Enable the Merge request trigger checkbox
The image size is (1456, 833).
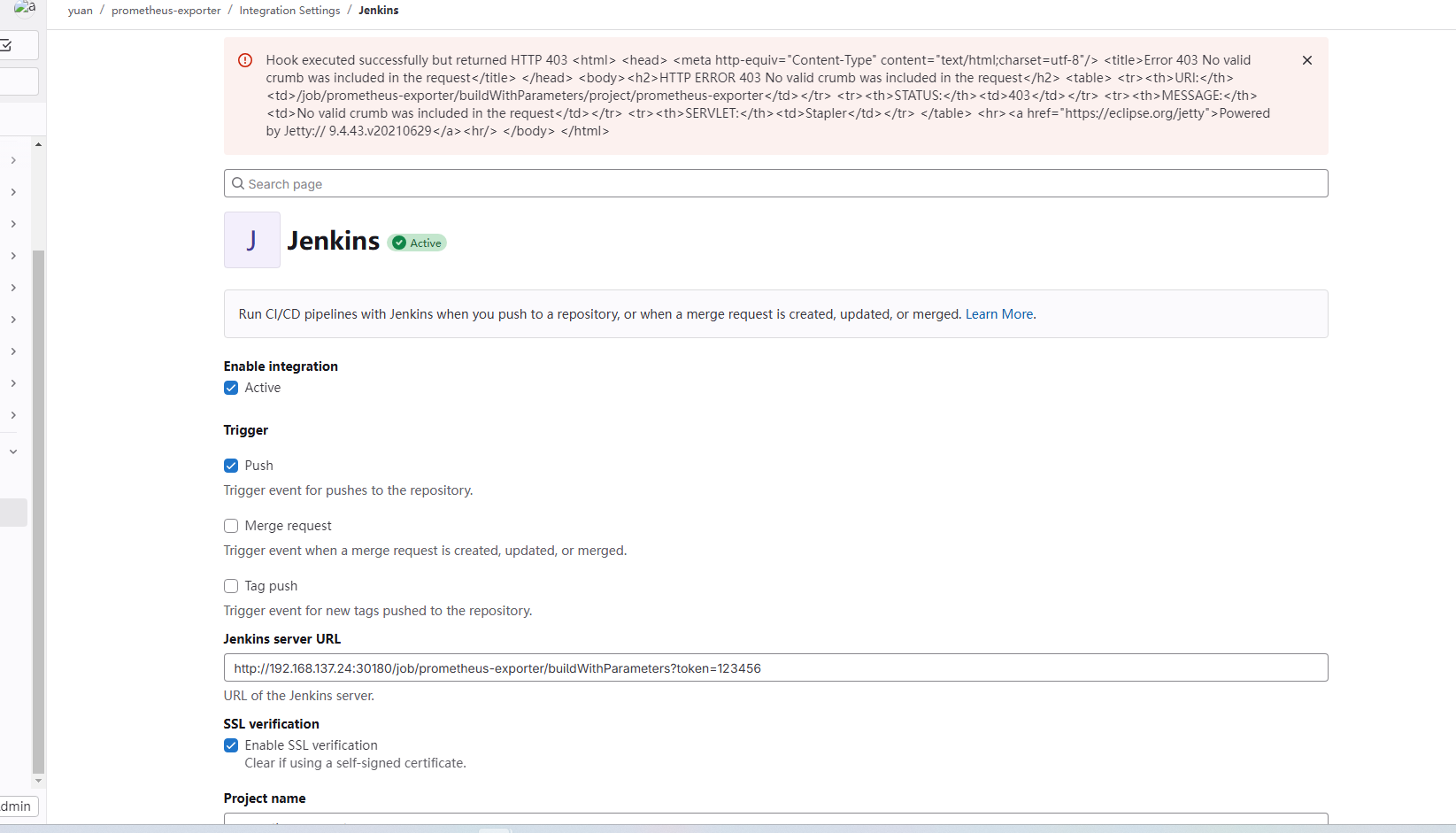pos(231,526)
